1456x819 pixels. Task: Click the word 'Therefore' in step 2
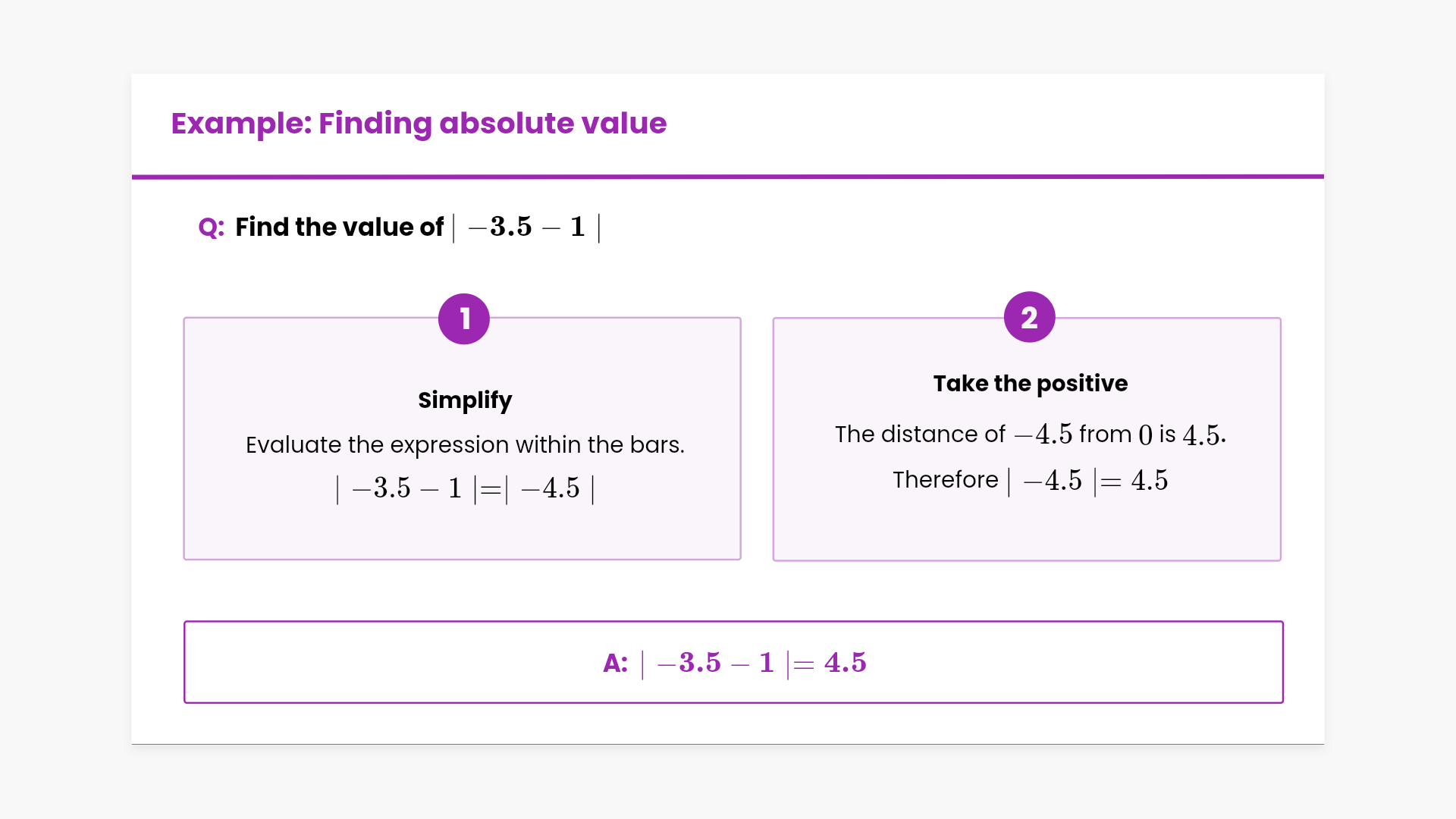[x=945, y=479]
